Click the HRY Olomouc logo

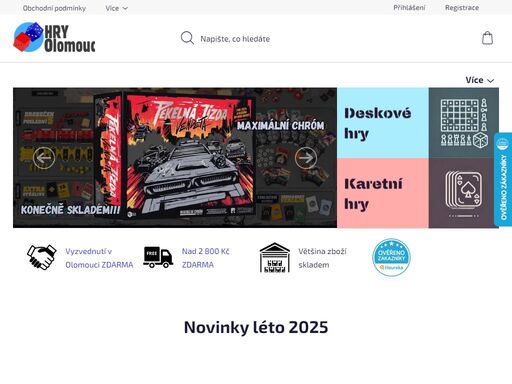(54, 37)
